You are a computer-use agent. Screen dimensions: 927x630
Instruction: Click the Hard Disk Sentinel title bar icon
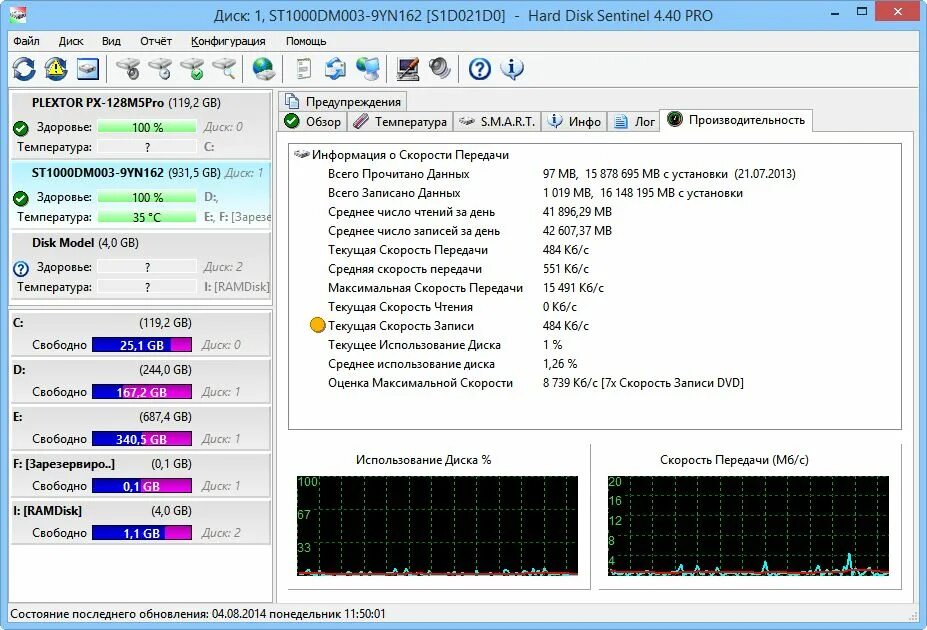click(x=17, y=14)
